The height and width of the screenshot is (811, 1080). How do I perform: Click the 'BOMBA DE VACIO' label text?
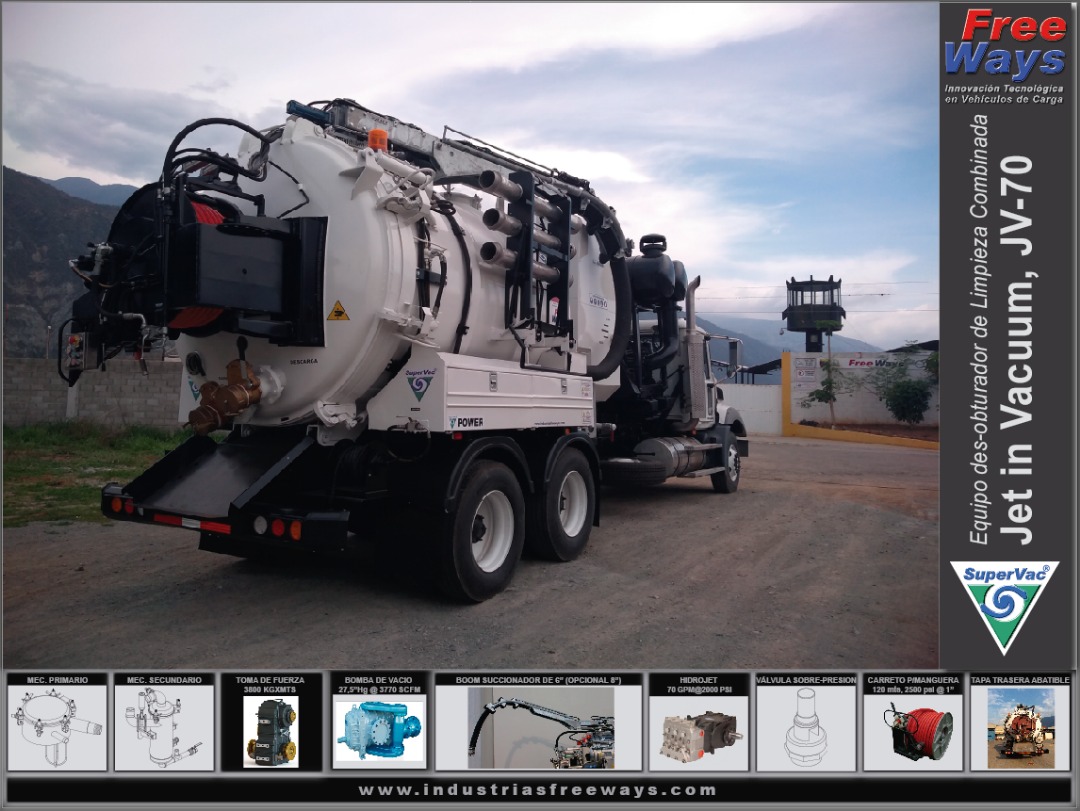click(x=379, y=679)
